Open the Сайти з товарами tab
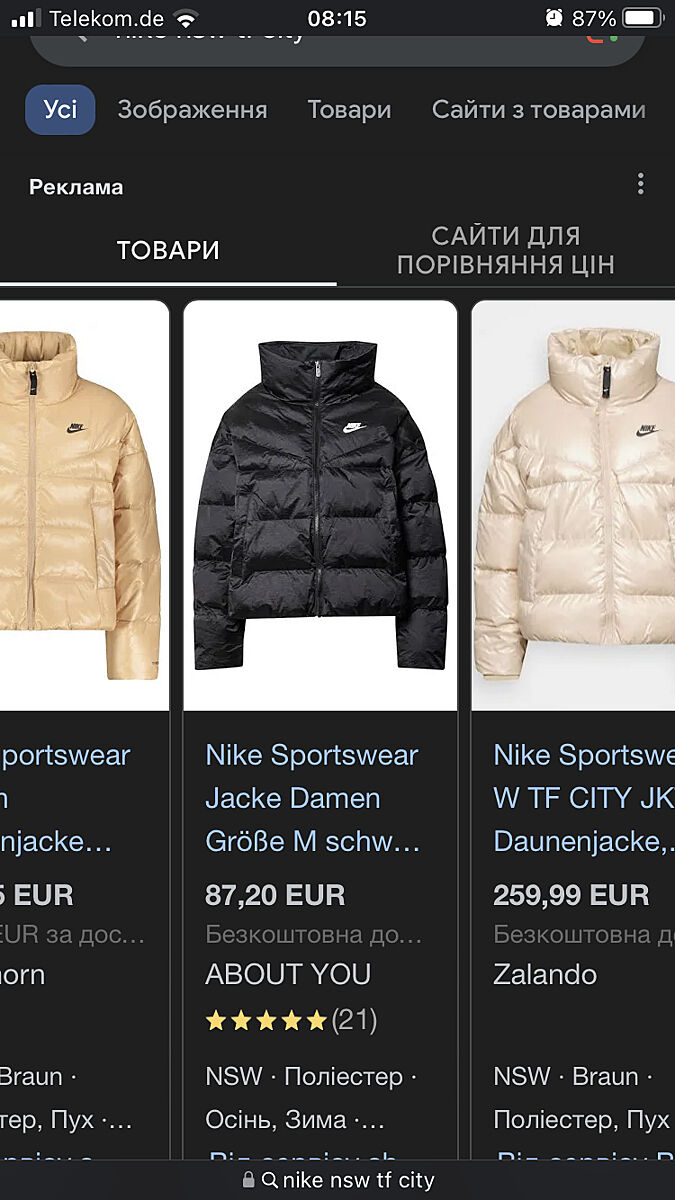This screenshot has width=675, height=1200. tap(539, 110)
